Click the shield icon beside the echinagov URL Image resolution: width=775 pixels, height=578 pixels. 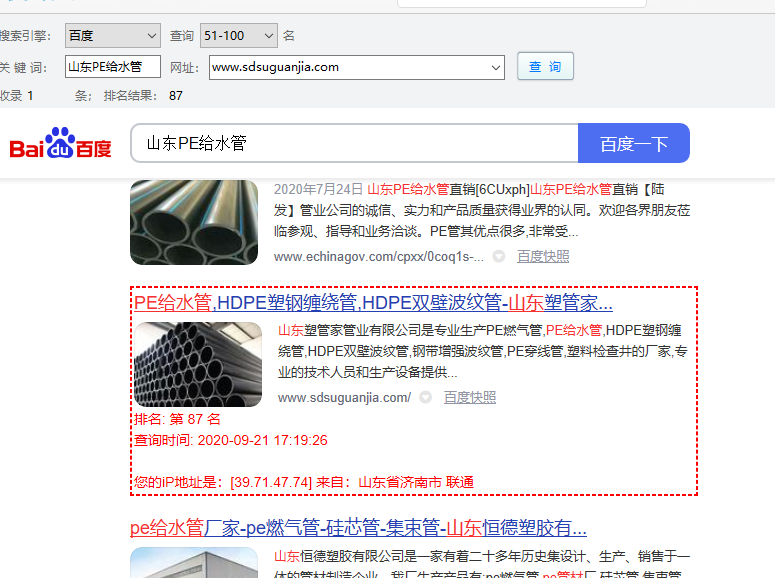[x=499, y=256]
